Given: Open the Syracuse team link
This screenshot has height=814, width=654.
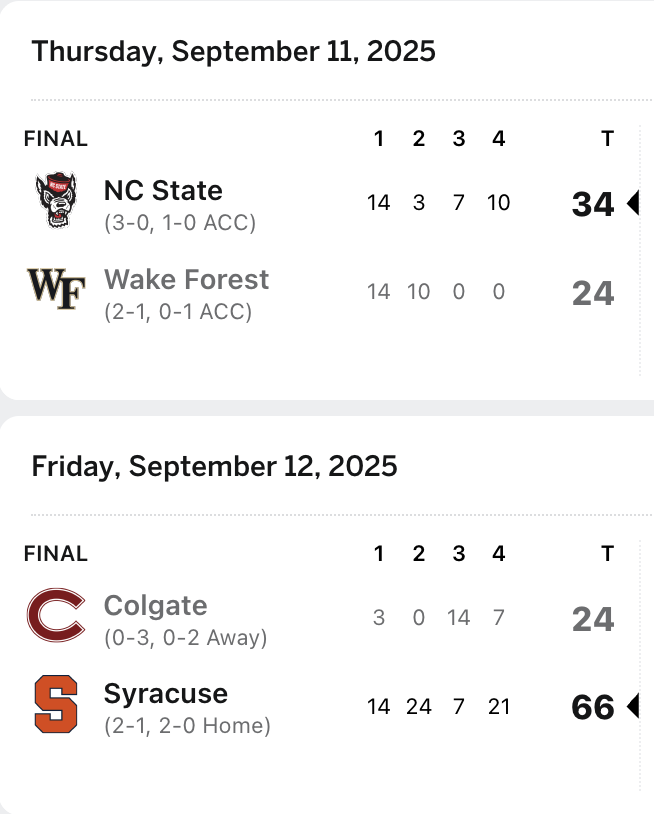Looking at the screenshot, I should click(x=166, y=693).
